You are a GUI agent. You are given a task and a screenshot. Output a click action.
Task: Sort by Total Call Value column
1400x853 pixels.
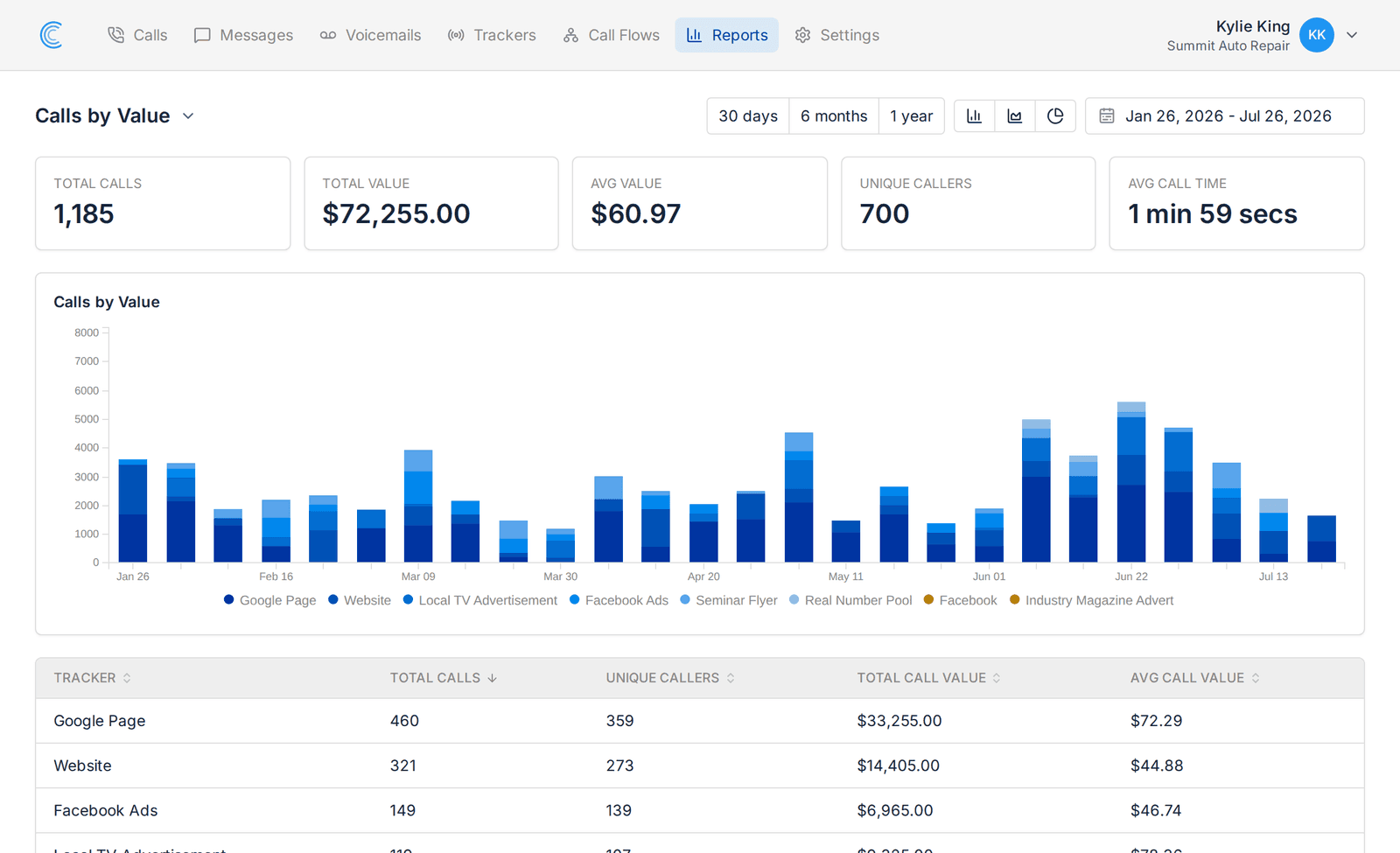pos(928,678)
